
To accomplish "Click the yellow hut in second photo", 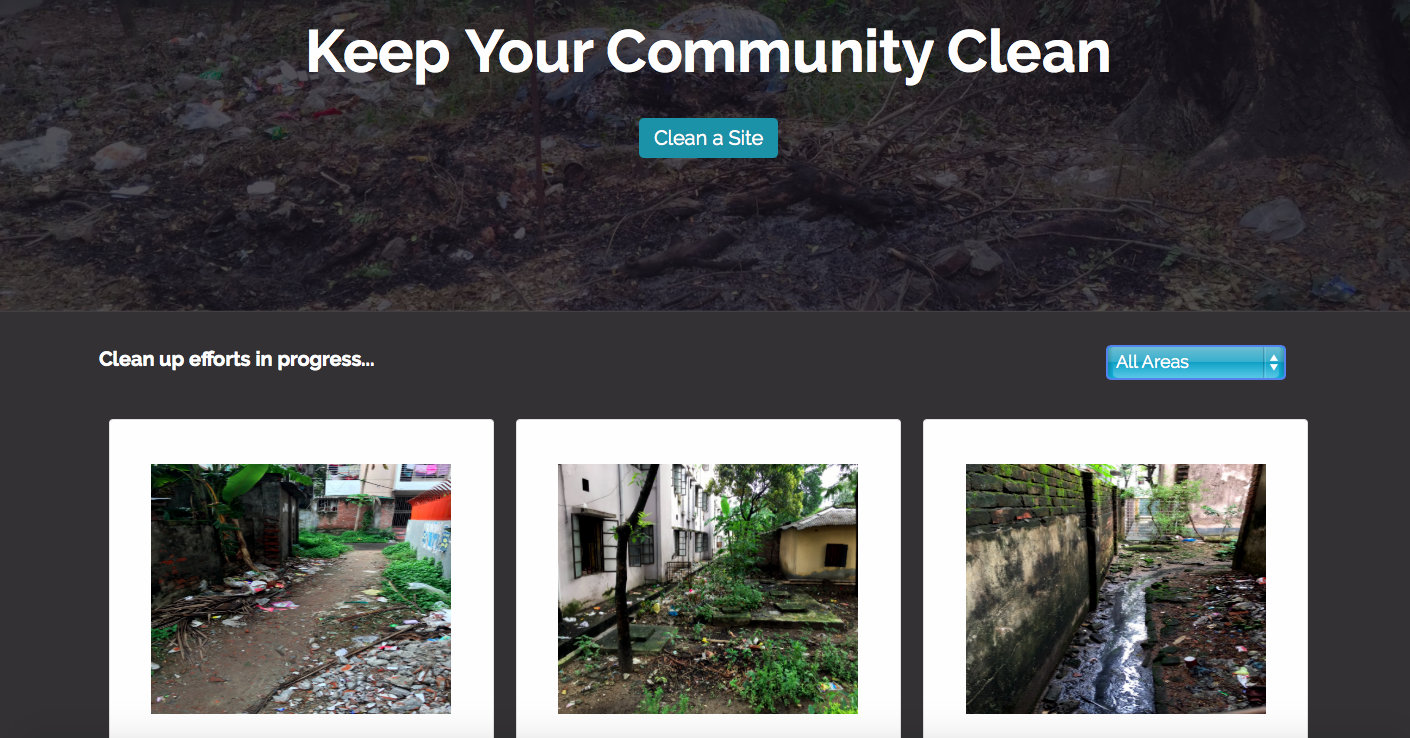I will [x=819, y=548].
